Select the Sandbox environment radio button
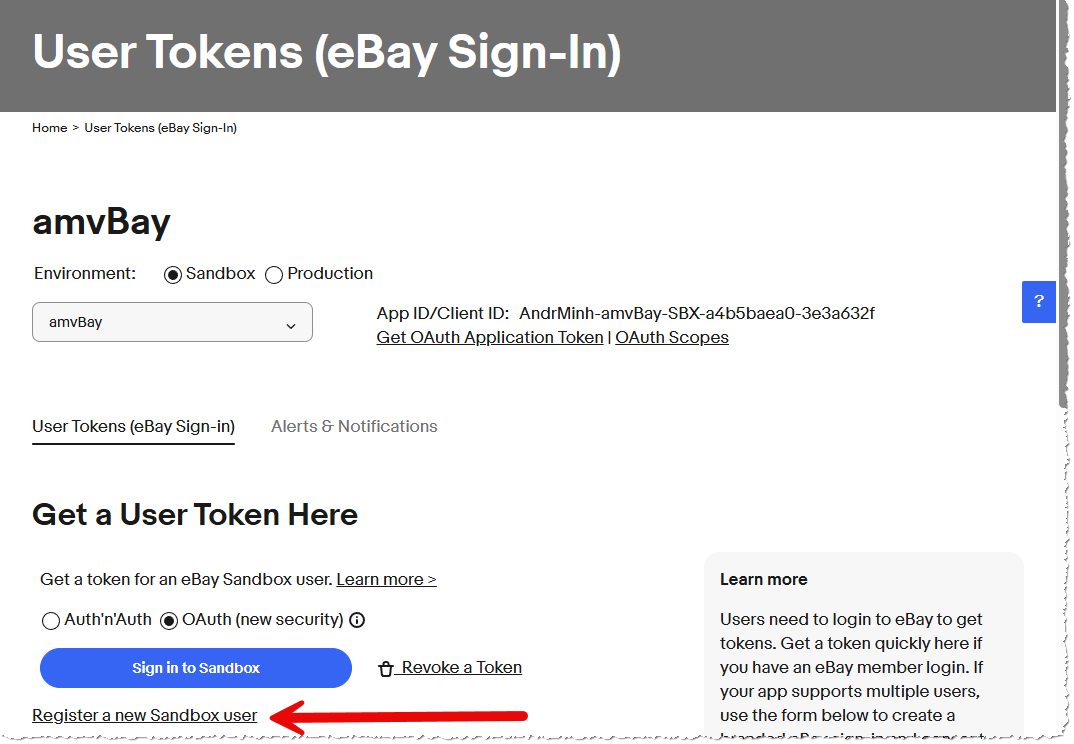Screen dimensions: 1074x744 click(172, 274)
